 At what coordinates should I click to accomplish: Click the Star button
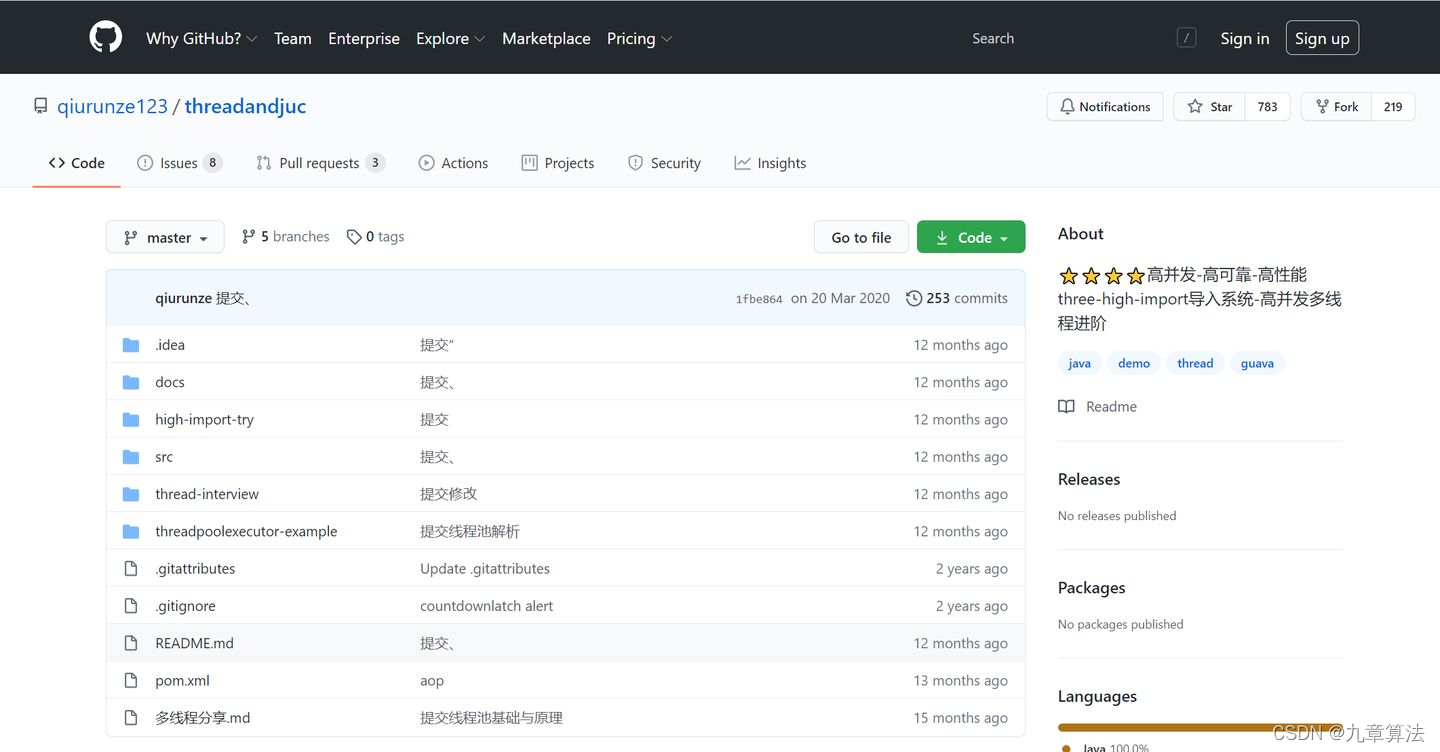pos(1210,107)
